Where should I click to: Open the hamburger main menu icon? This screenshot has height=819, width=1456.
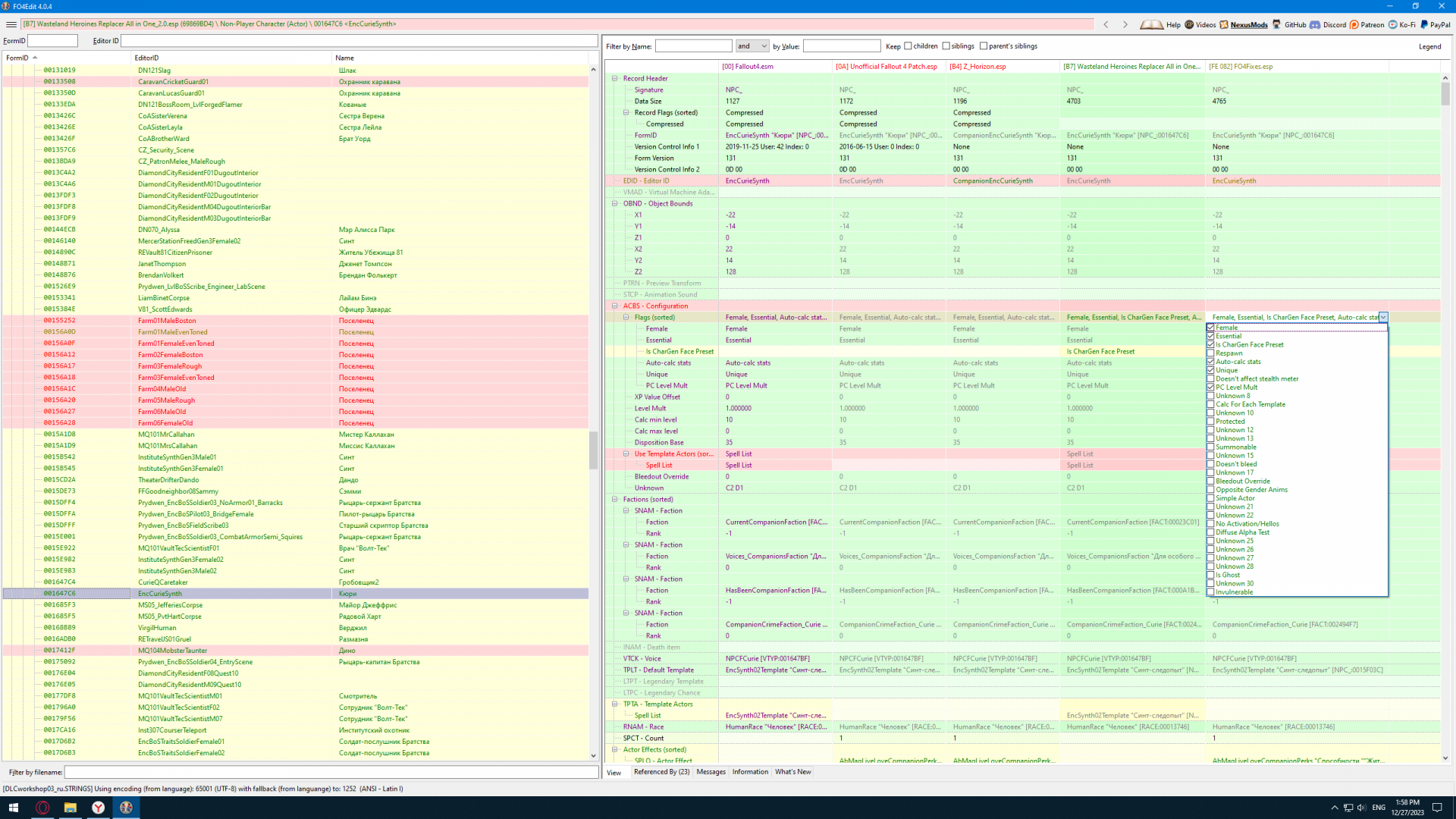[x=11, y=25]
